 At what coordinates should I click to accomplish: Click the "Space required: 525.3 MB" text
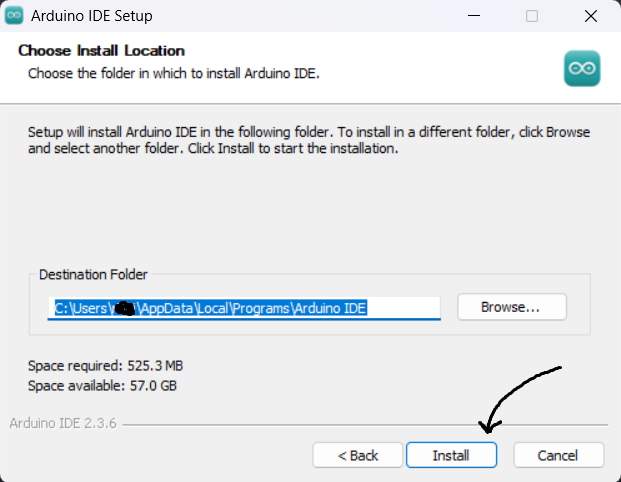pos(105,366)
